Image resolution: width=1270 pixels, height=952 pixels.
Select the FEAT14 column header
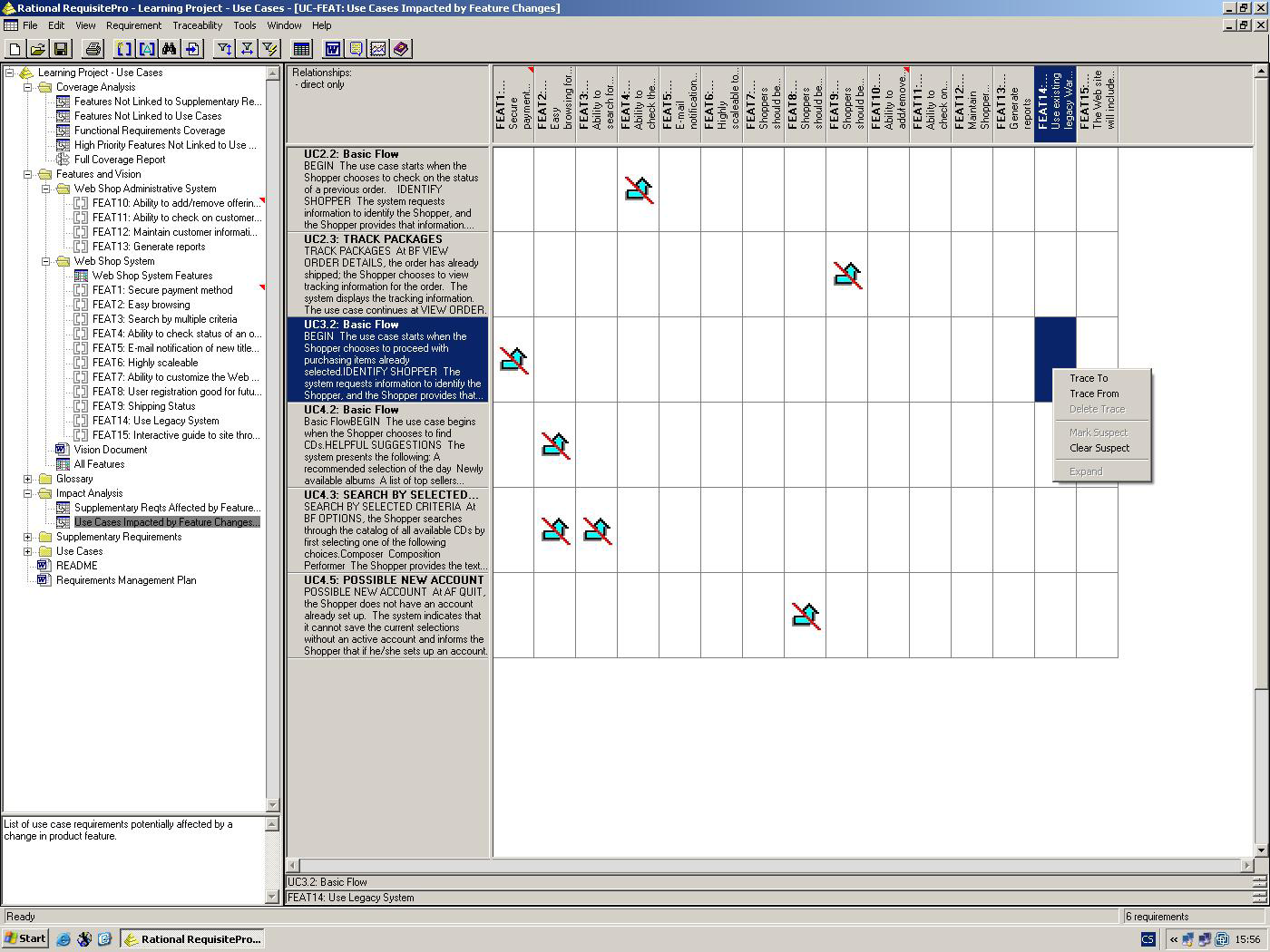[1055, 104]
